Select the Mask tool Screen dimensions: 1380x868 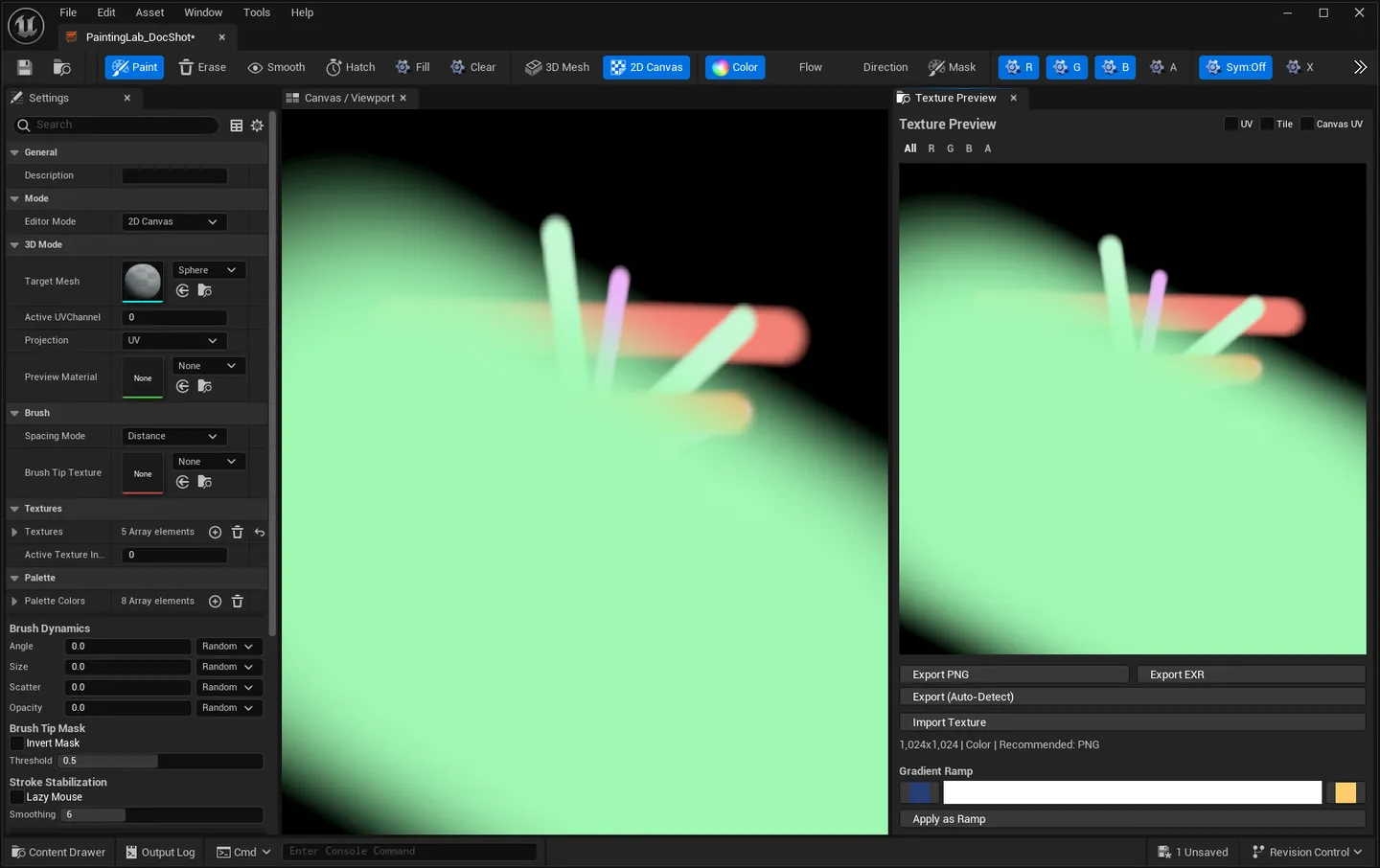pos(952,67)
